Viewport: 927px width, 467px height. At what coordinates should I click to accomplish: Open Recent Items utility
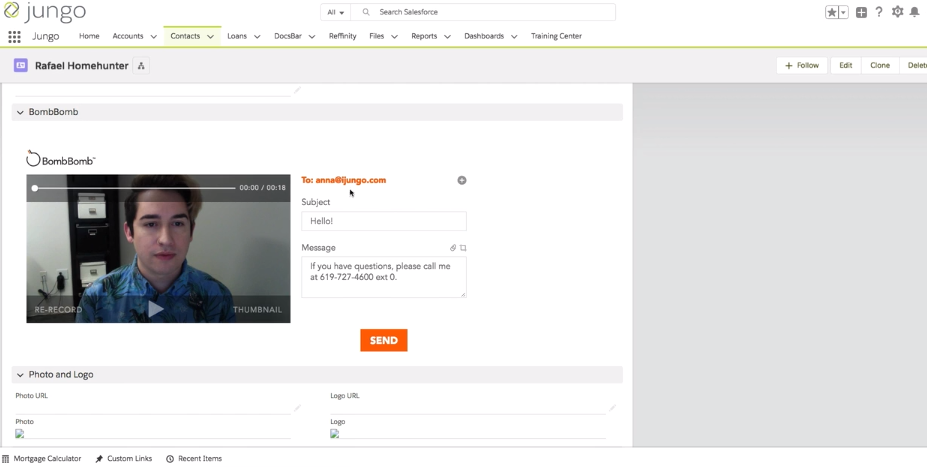[x=194, y=459]
